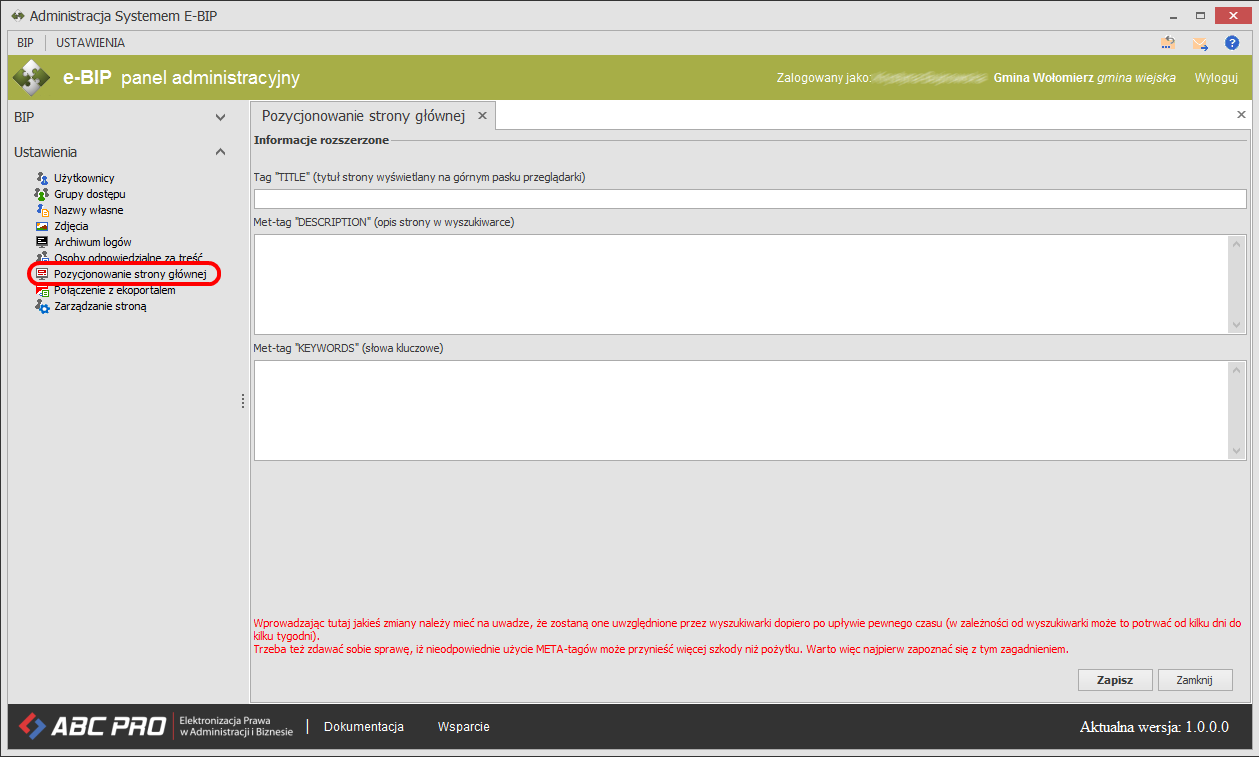Click the Zdjęcia photo icon

point(42,226)
